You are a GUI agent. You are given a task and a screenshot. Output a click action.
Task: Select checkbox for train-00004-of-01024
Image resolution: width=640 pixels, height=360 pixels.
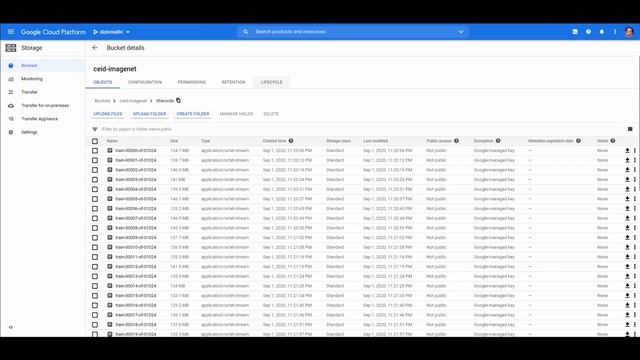[95, 189]
